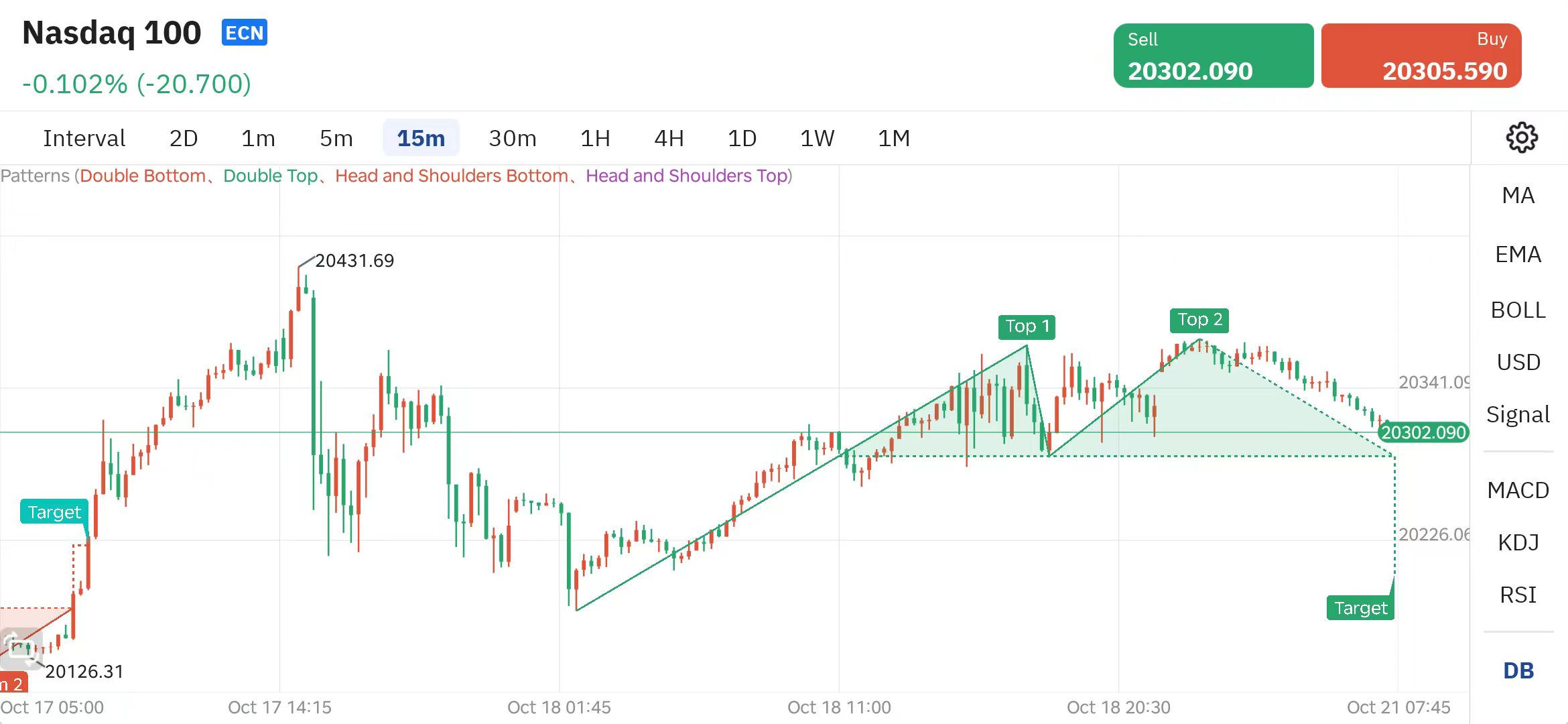Switch to the 1H interval tab

pyautogui.click(x=595, y=139)
